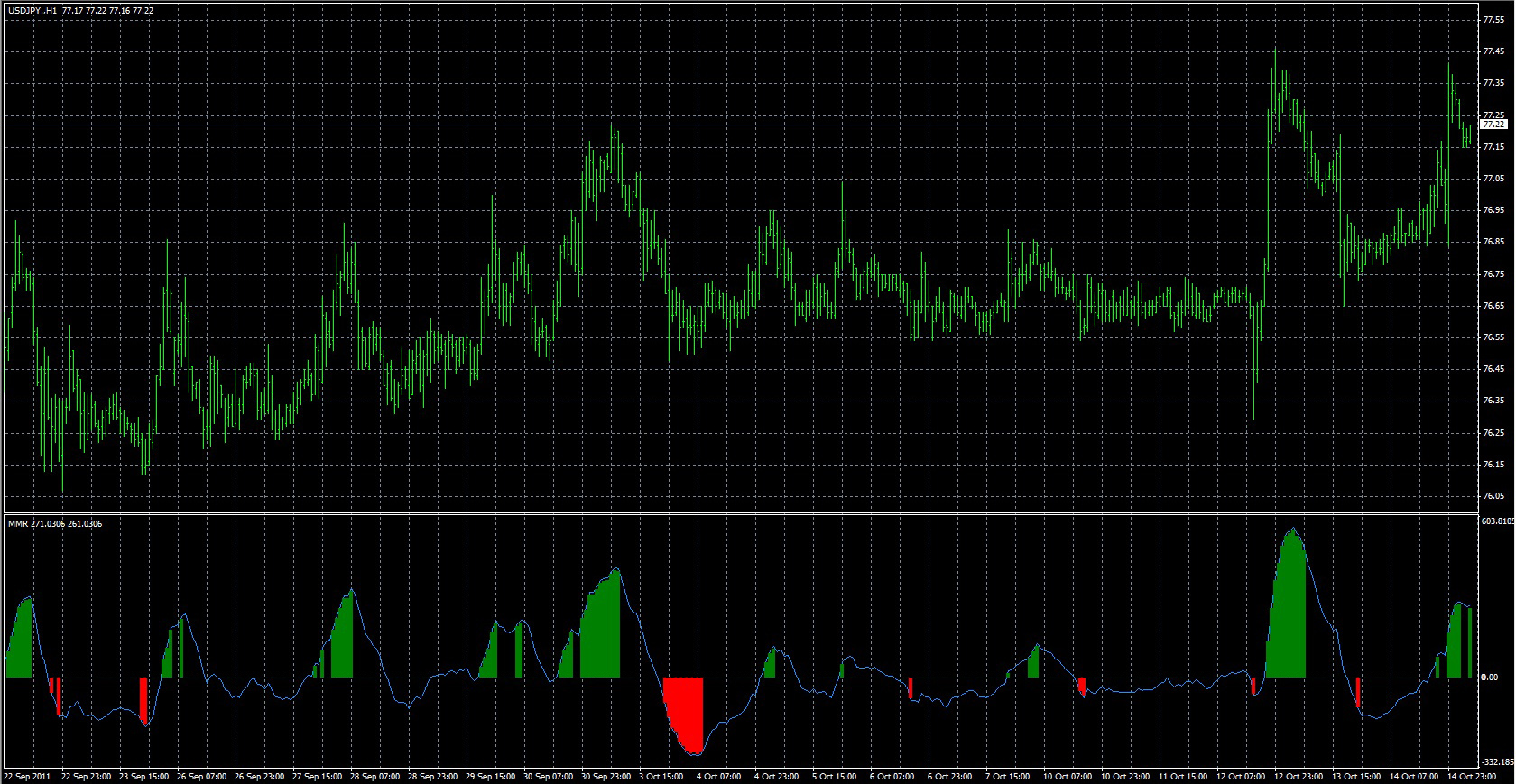Click the 77.45 price scale label
This screenshot has width=1516, height=784.
[x=1493, y=51]
